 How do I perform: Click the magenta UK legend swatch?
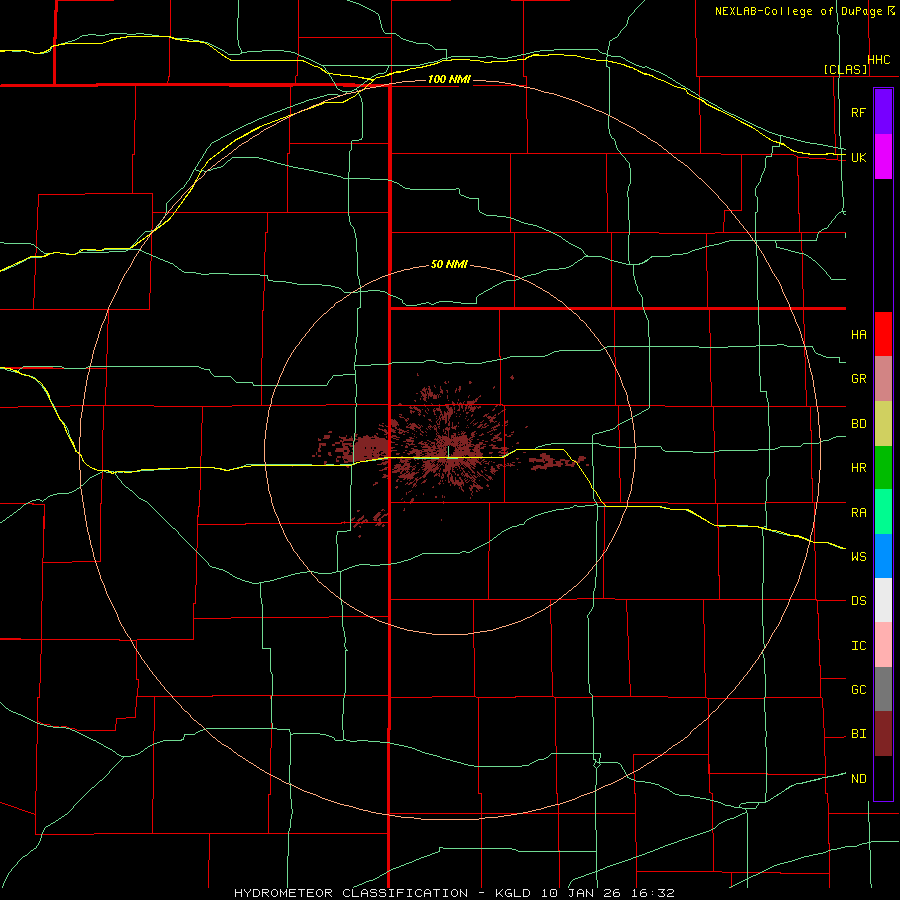[x=883, y=157]
